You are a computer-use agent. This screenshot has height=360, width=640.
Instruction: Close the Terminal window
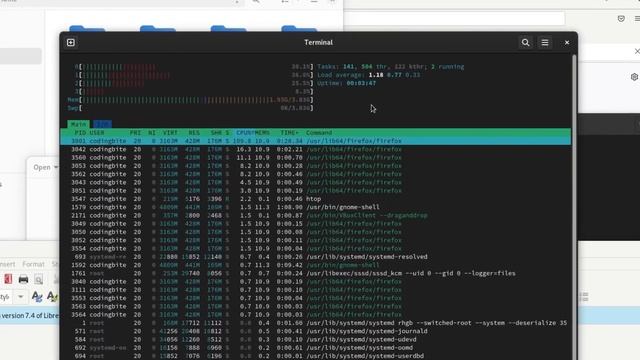[x=567, y=42]
